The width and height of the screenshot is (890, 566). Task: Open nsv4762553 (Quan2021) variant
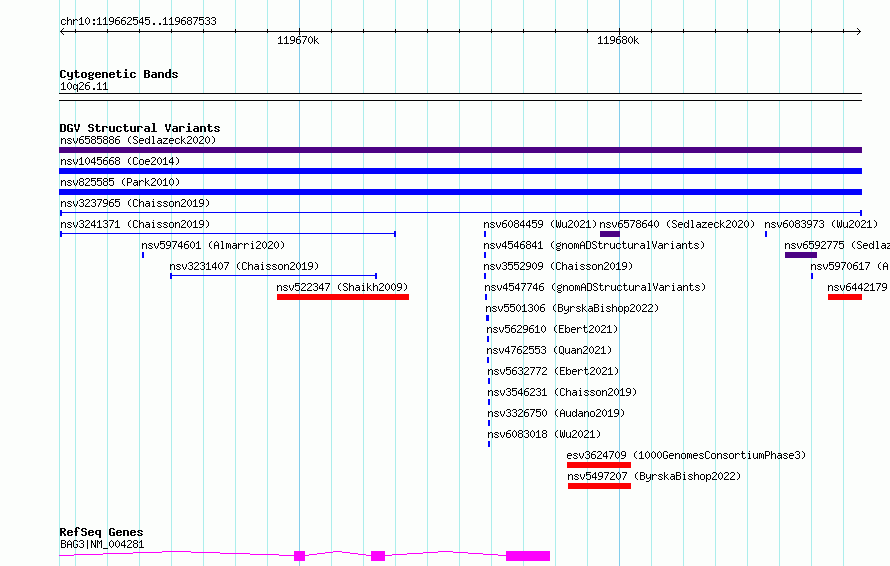[549, 350]
